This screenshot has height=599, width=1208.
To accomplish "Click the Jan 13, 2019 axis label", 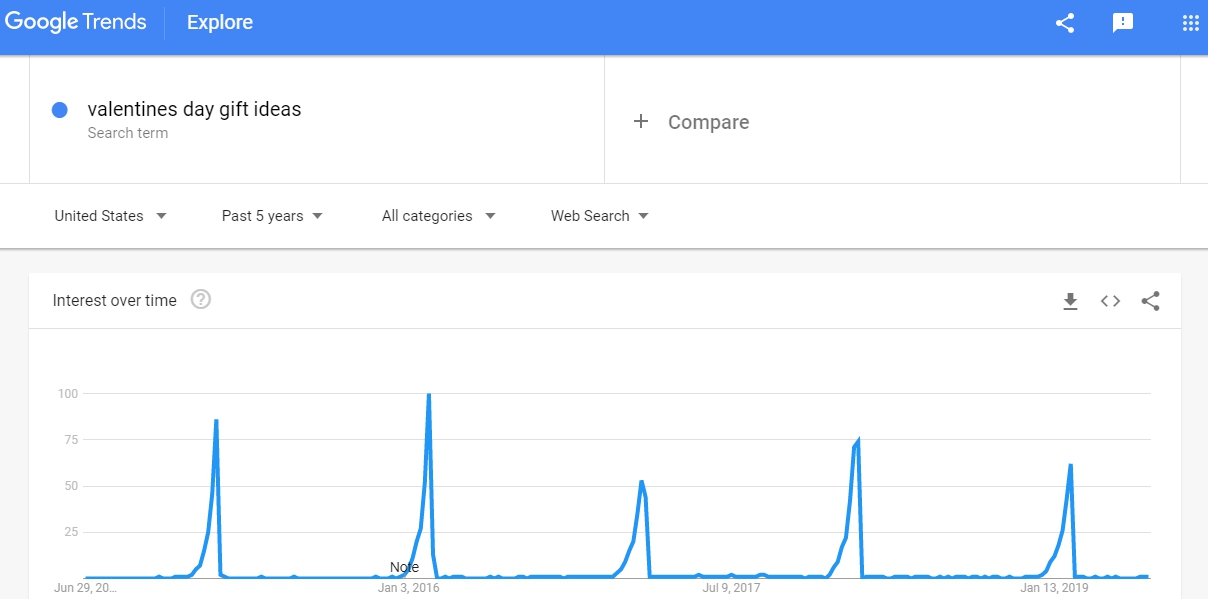I will pos(1053,588).
